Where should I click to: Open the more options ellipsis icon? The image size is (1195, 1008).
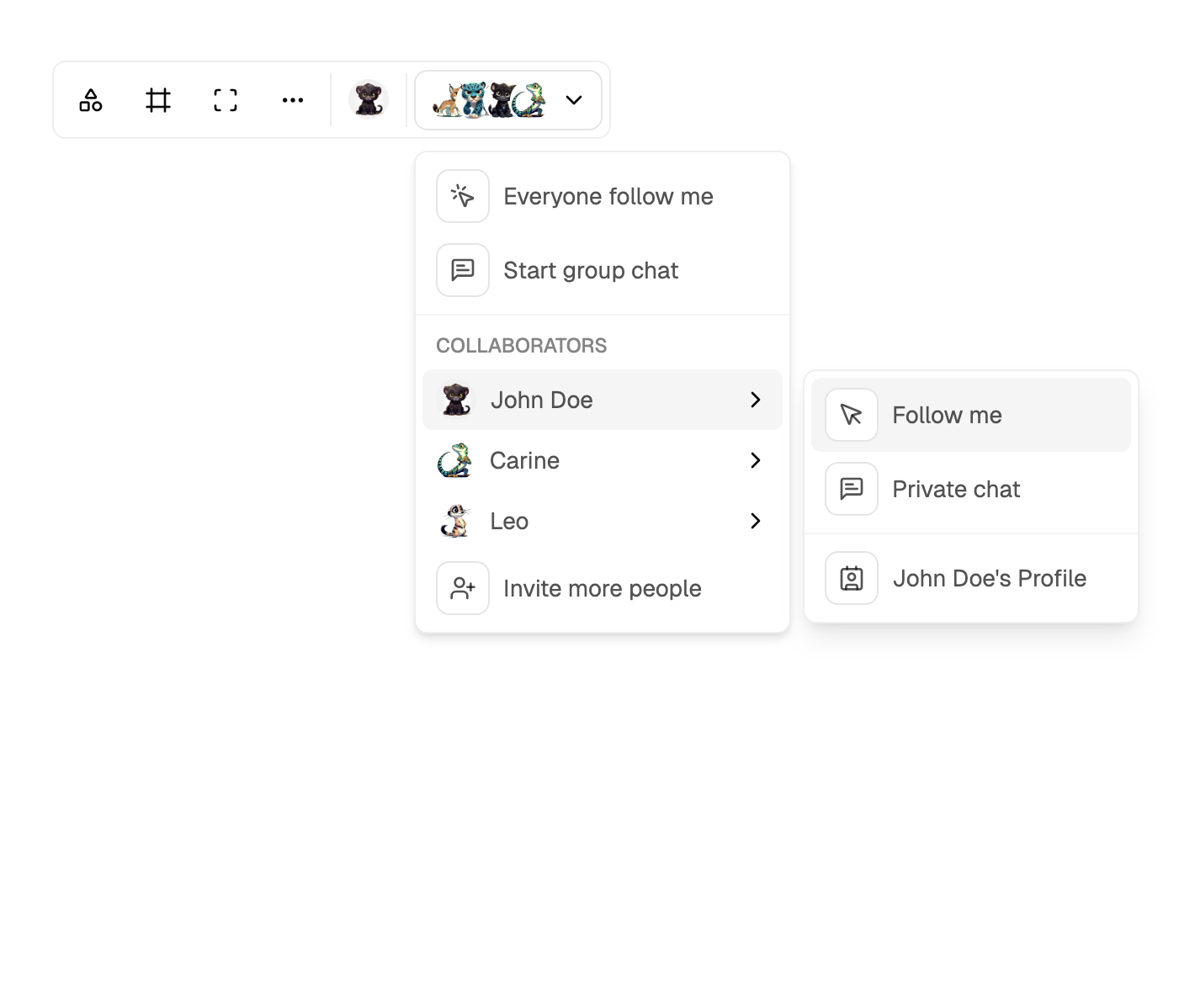[x=293, y=99]
